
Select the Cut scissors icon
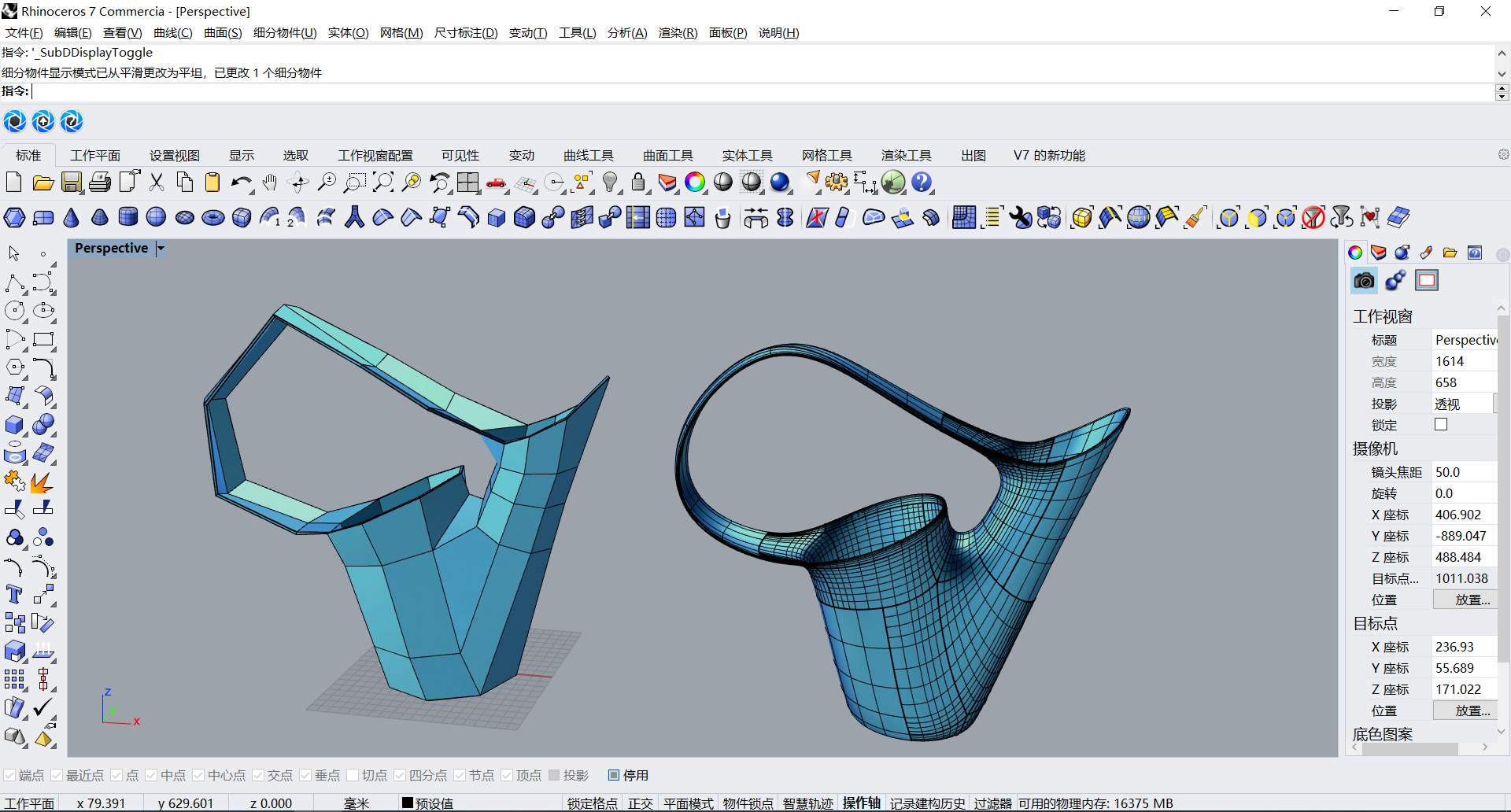pyautogui.click(x=157, y=183)
